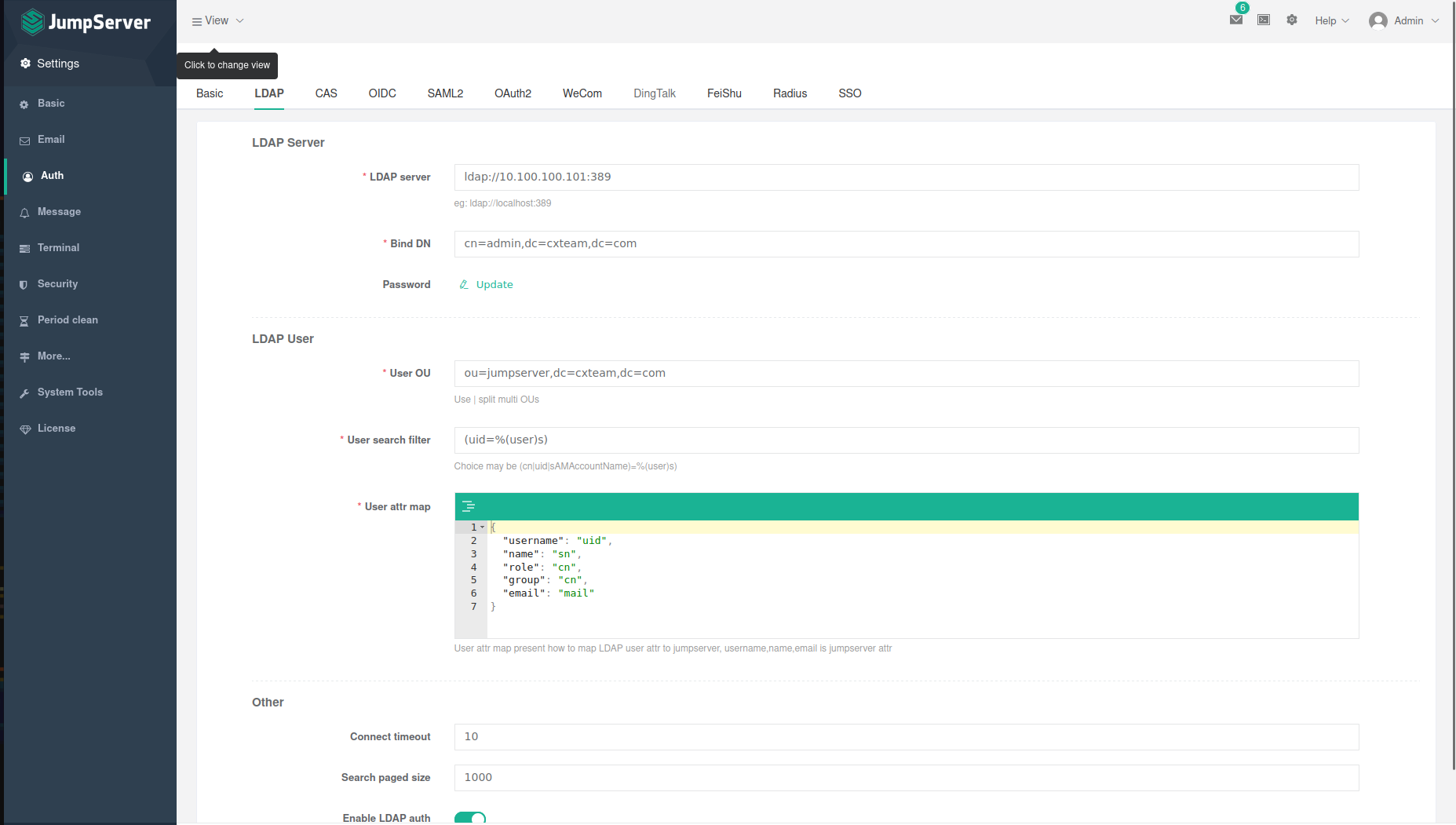This screenshot has width=1456, height=825.
Task: Click the gear icon next to Help
Action: click(1291, 20)
